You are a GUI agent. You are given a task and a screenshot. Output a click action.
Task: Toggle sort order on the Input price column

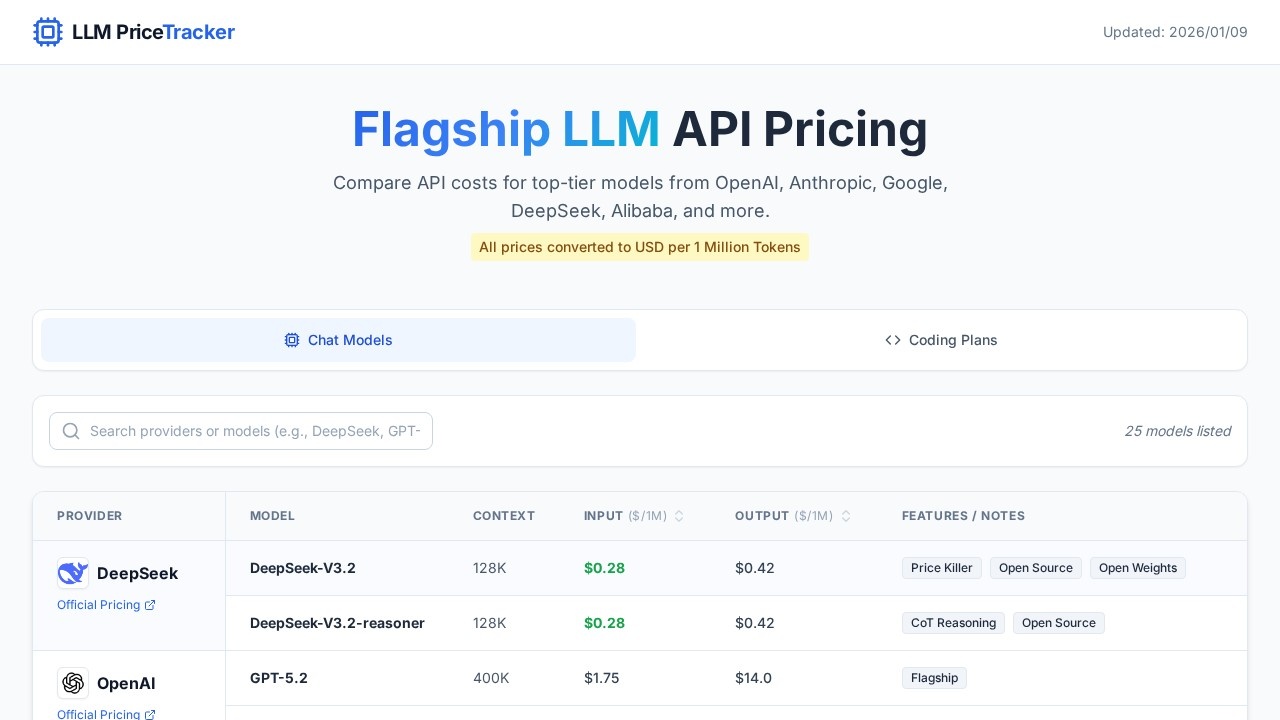[679, 516]
